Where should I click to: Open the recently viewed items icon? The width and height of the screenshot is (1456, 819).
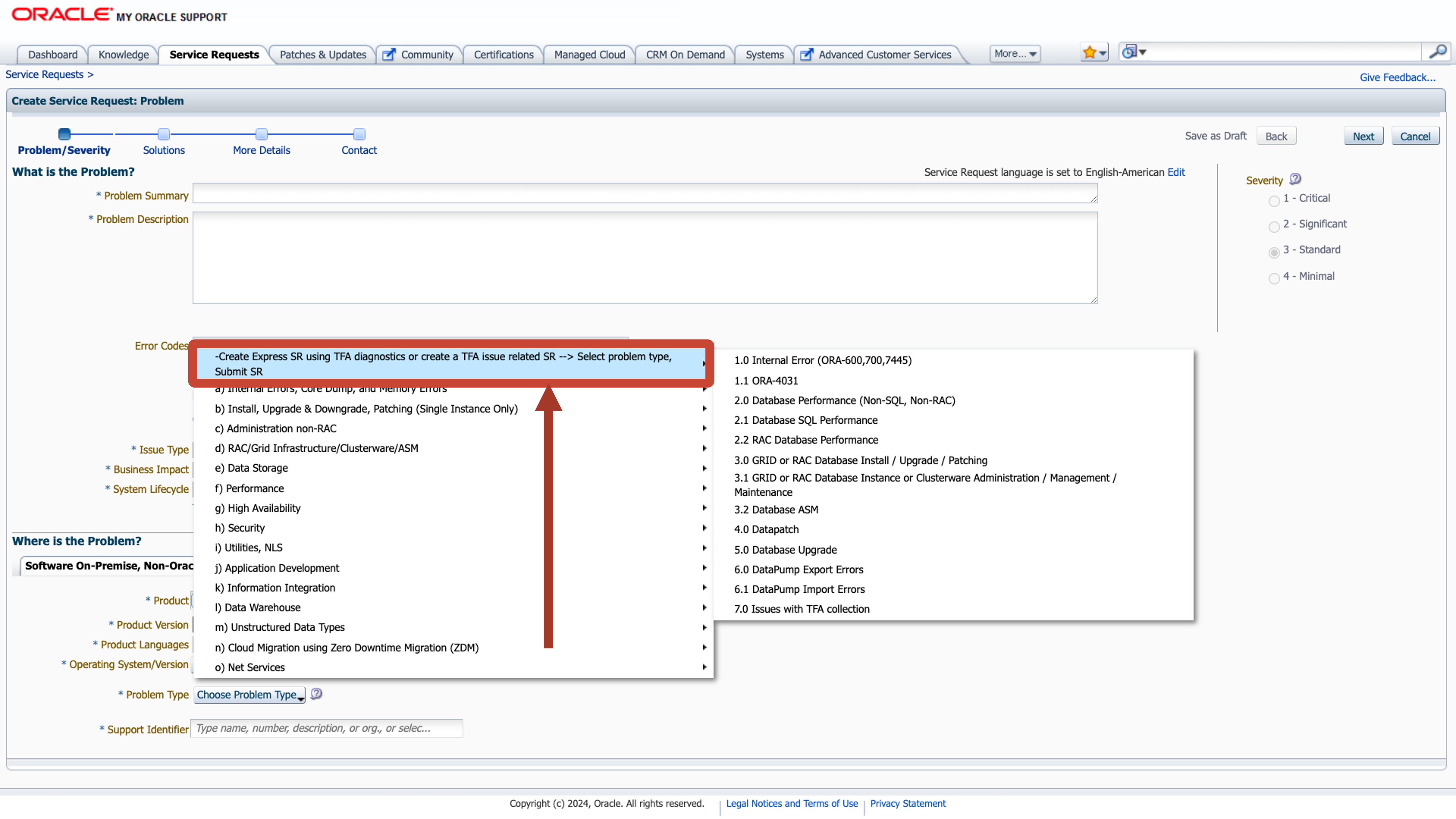1133,51
